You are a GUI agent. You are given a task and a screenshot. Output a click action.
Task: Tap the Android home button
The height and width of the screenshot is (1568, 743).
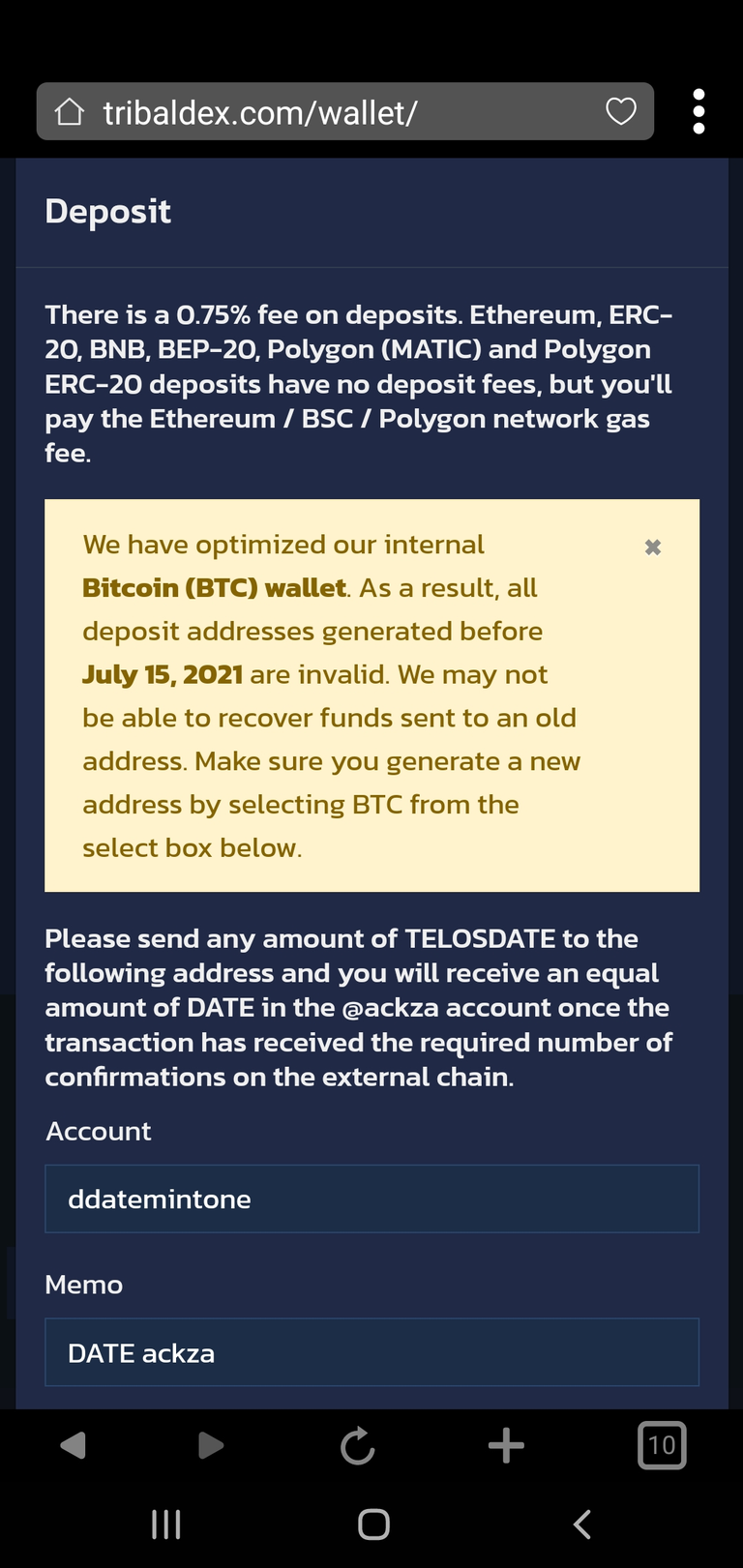coord(373,1524)
